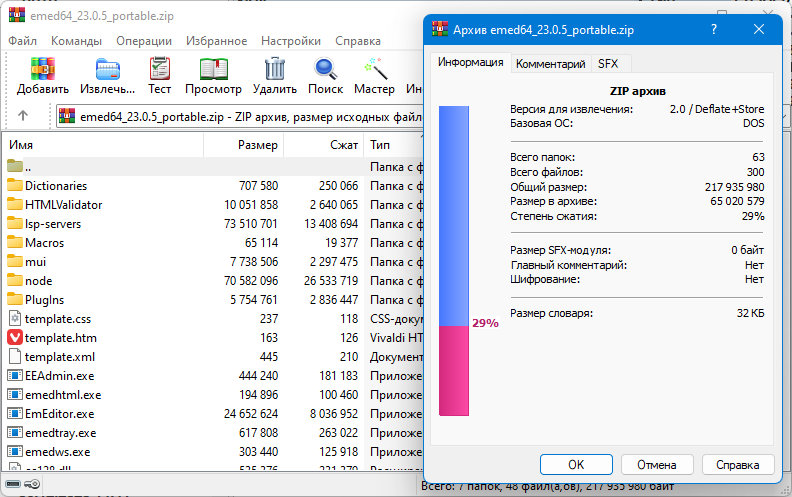Screen dimensions: 792x497
Task: Close the archive info dialog
Action: [759, 29]
